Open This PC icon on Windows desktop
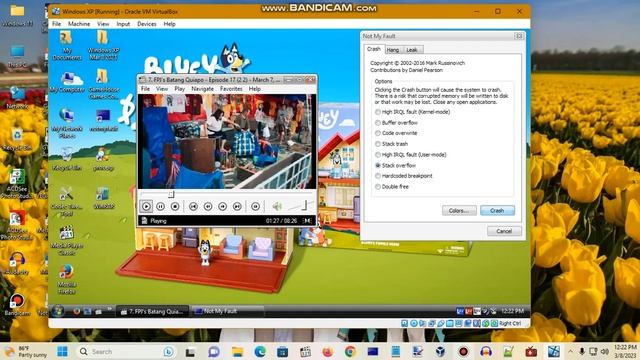The height and width of the screenshot is (360, 640). 17,56
